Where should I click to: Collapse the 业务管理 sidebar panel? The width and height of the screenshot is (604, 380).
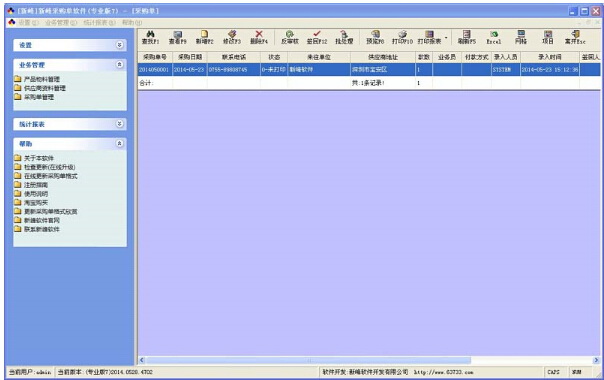(119, 64)
